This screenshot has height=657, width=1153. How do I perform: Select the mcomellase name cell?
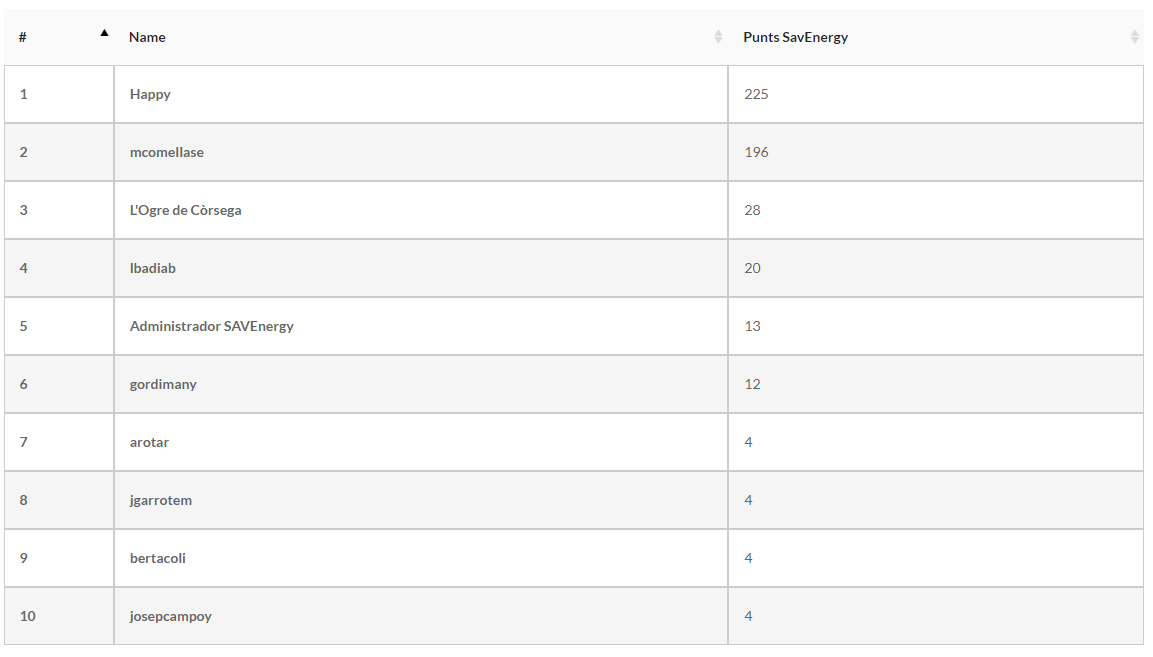(x=167, y=152)
